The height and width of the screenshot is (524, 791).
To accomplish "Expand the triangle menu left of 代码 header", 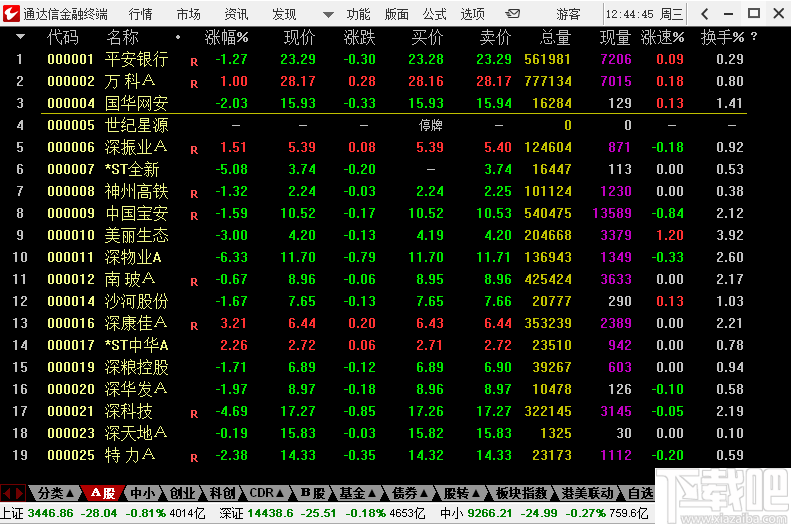I will point(20,37).
